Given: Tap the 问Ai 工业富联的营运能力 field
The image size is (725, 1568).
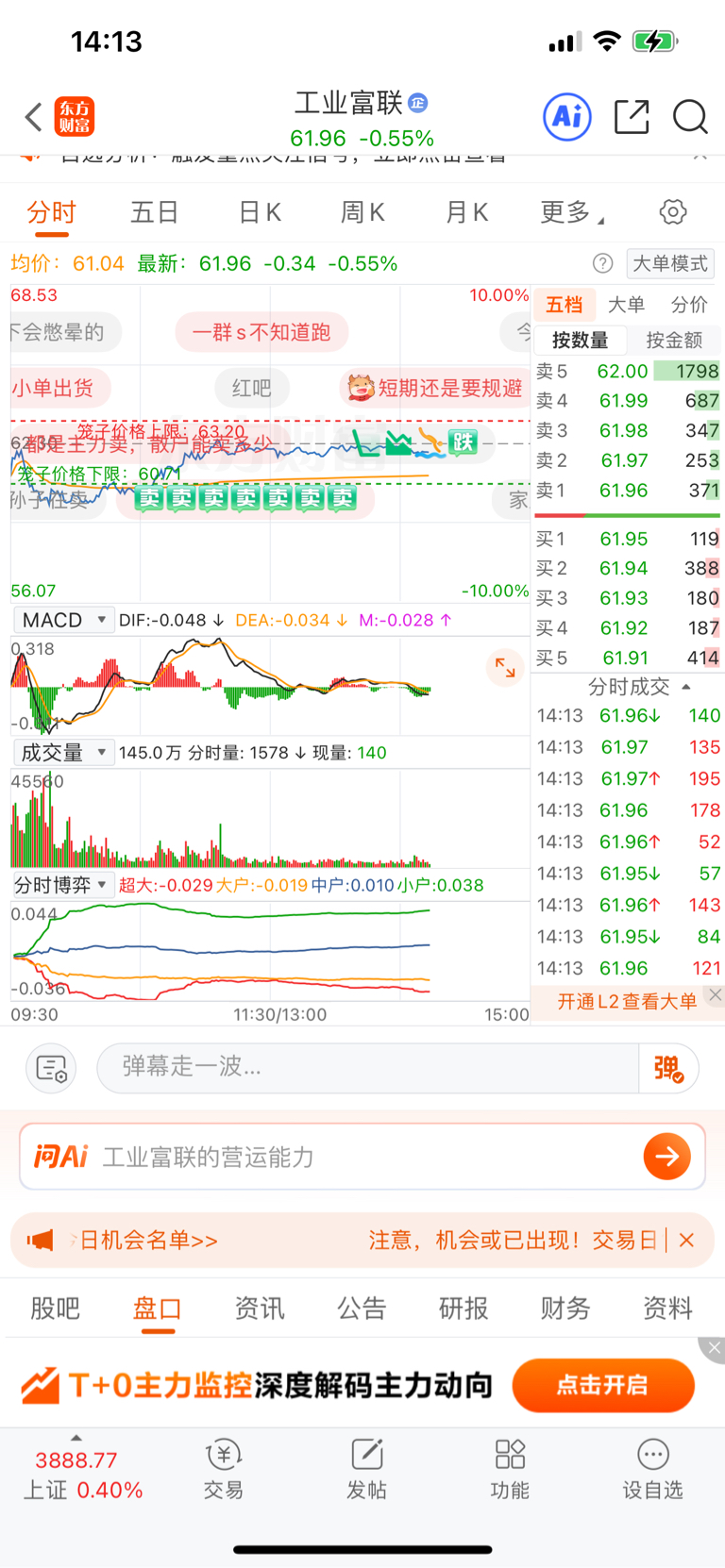Looking at the screenshot, I should [x=362, y=1157].
